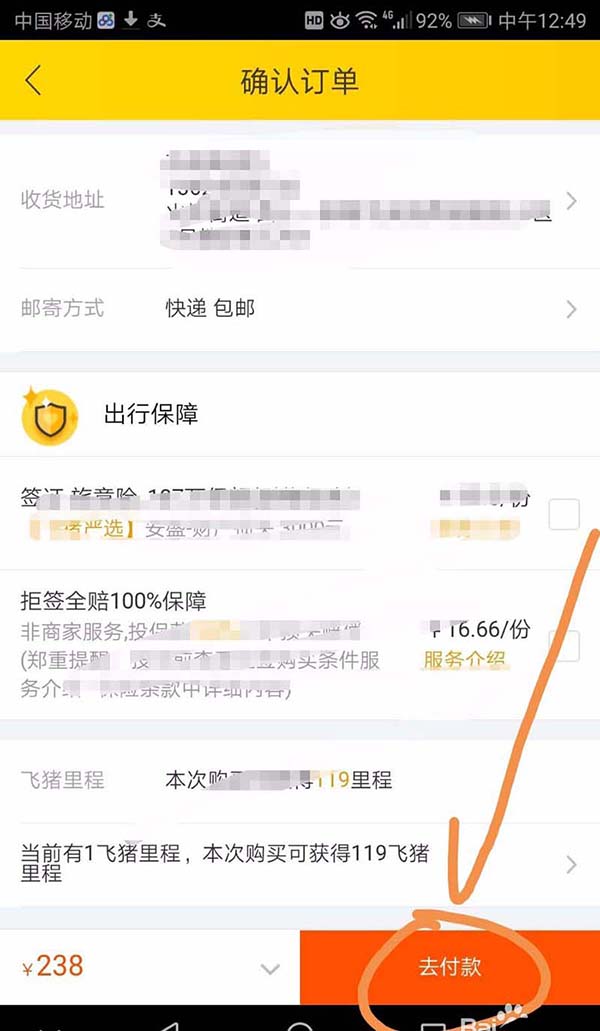Tap the back arrow icon

click(33, 81)
